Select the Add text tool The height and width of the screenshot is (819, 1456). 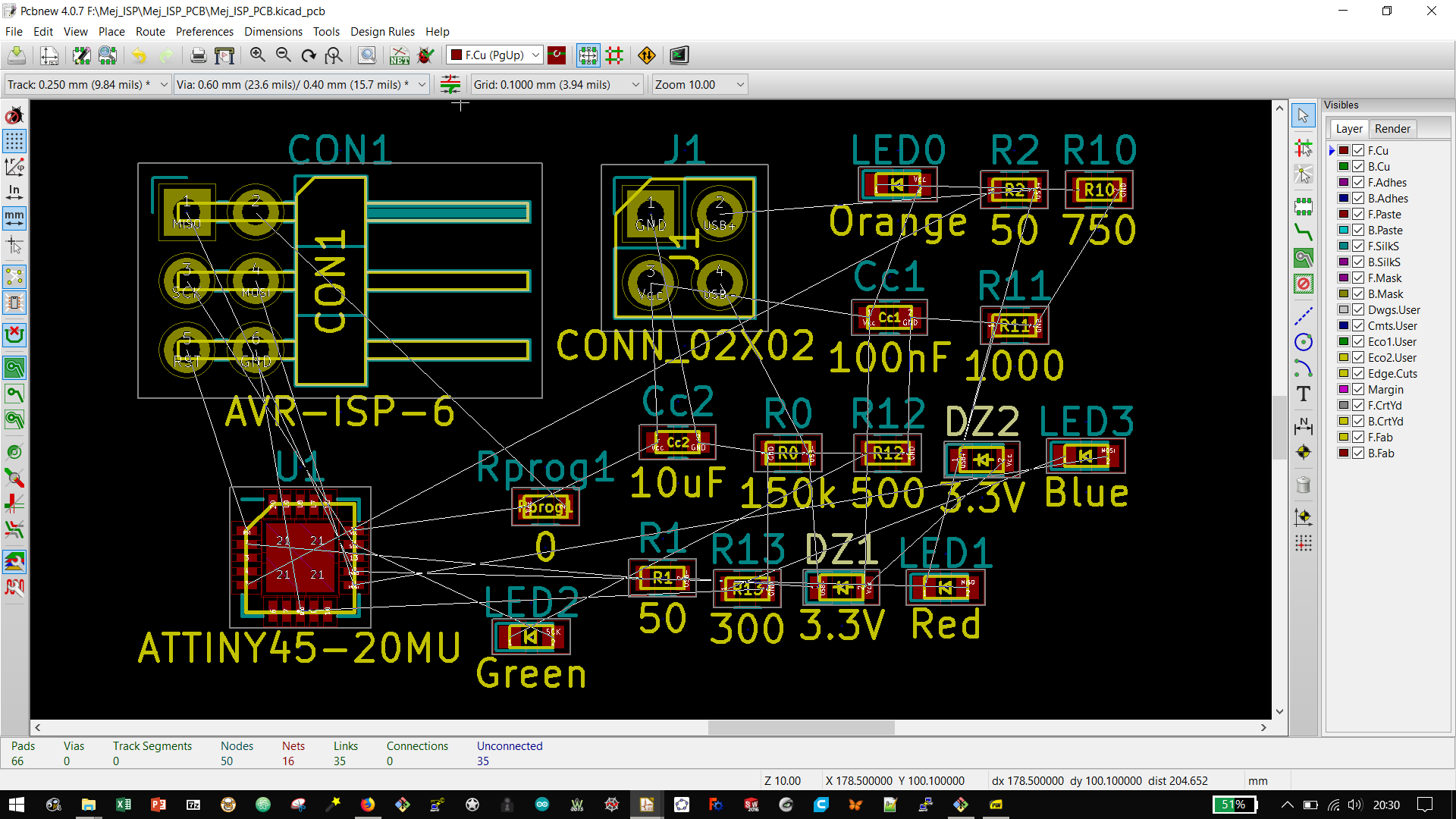[x=1304, y=394]
